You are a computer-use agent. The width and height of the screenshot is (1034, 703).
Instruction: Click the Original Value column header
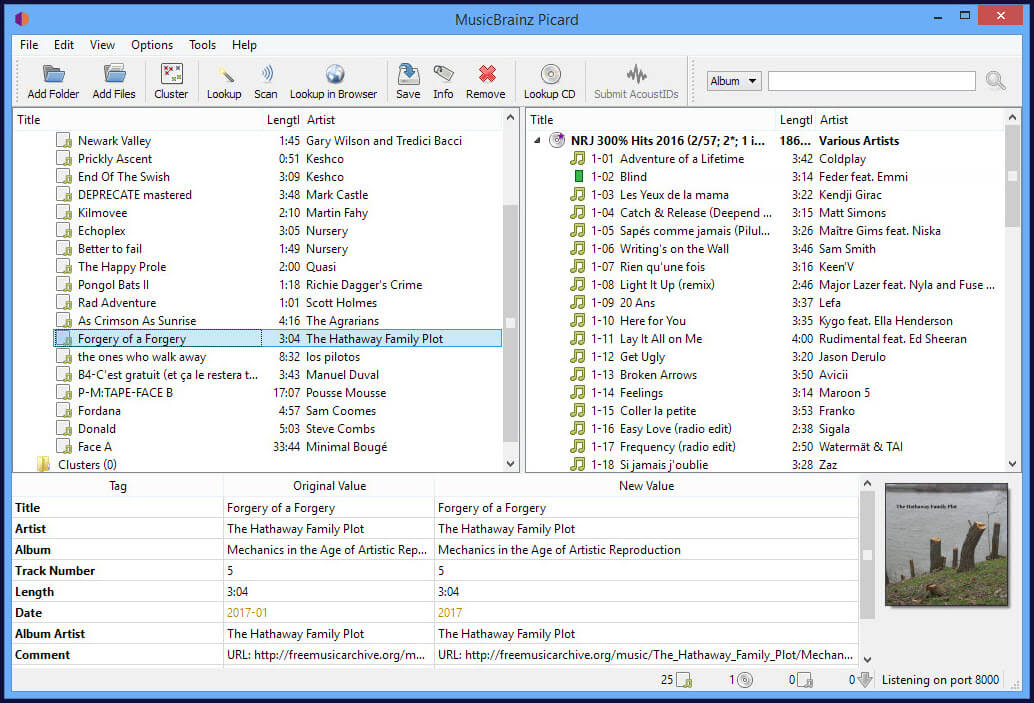(x=329, y=486)
